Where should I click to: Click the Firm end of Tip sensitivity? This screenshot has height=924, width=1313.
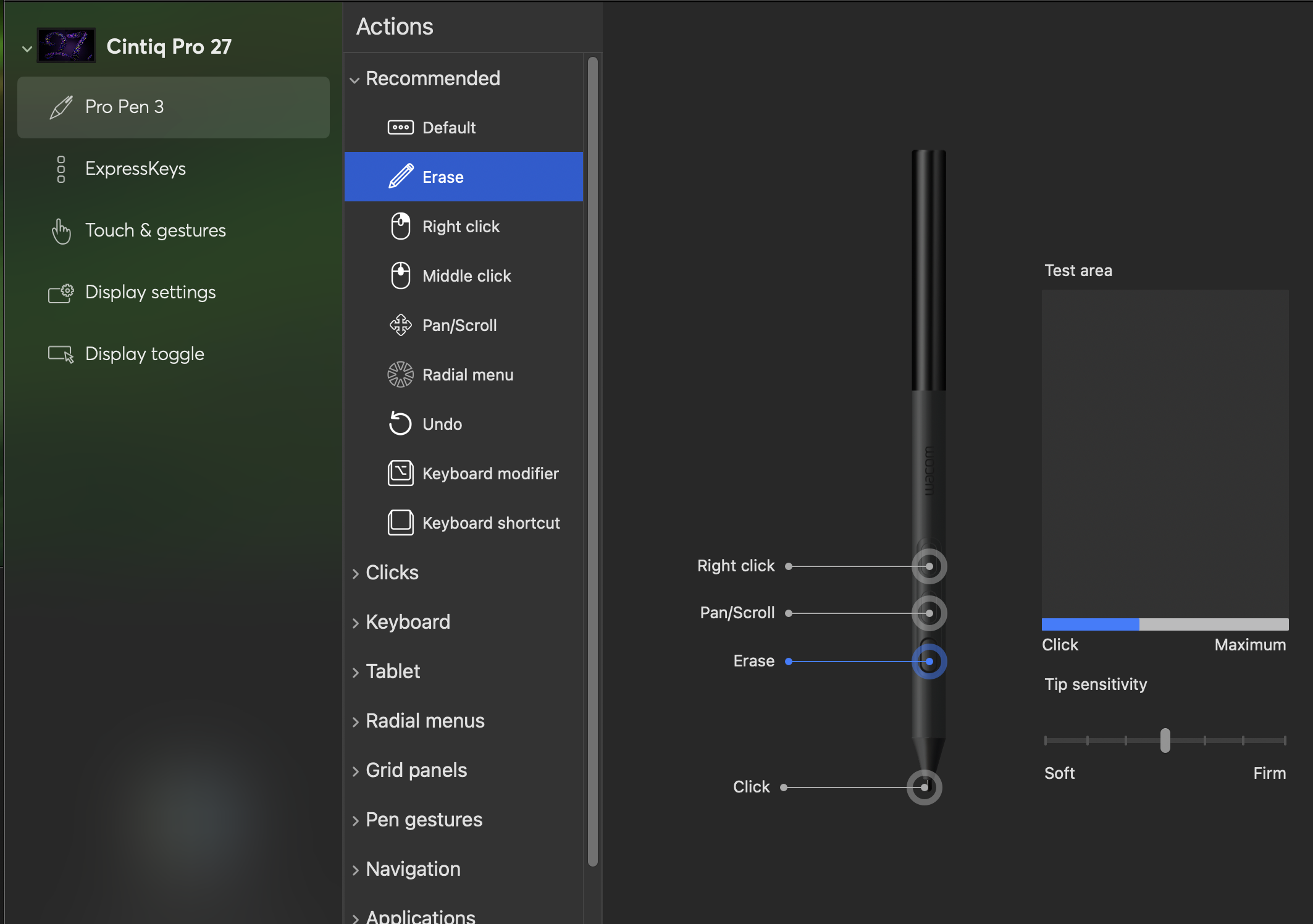click(1269, 773)
